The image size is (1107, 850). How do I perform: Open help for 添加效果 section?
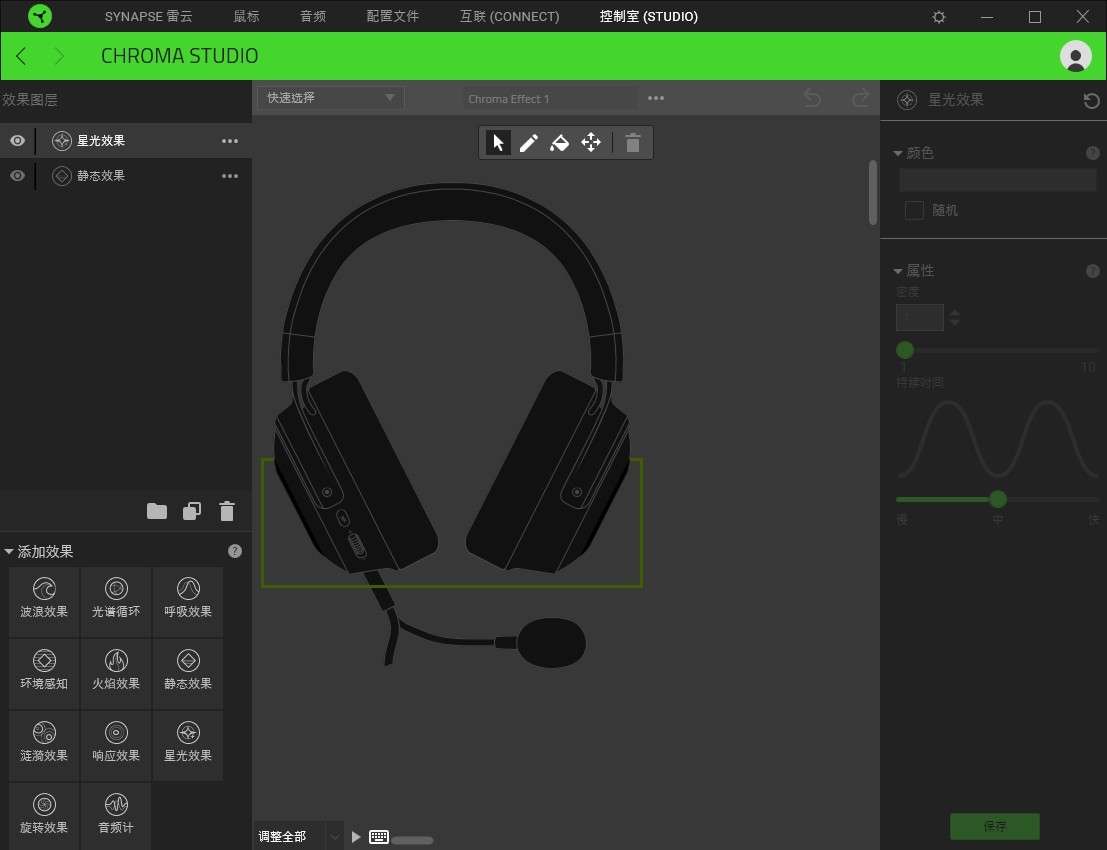click(x=235, y=551)
